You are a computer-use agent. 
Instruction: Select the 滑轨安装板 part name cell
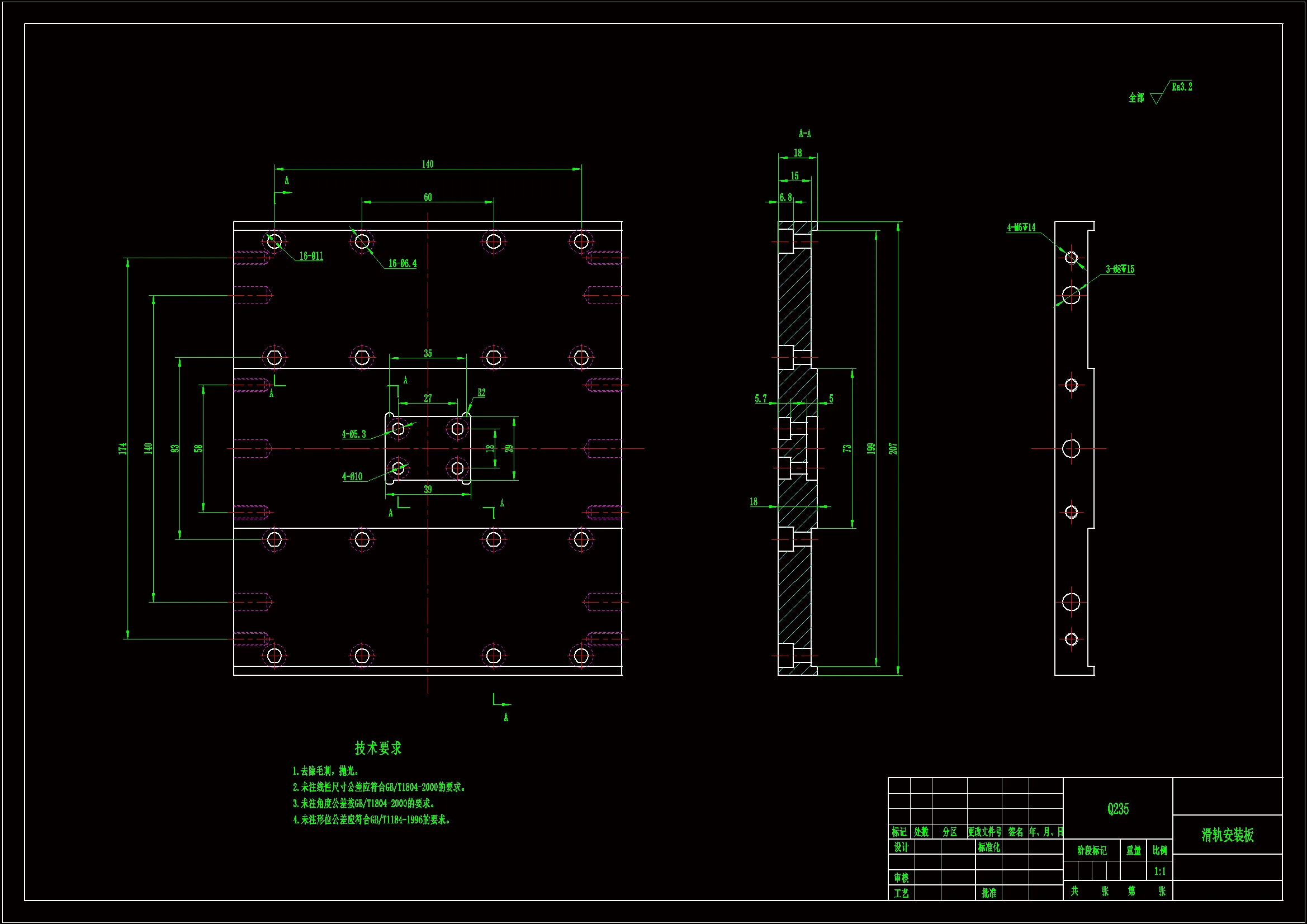tap(1227, 835)
